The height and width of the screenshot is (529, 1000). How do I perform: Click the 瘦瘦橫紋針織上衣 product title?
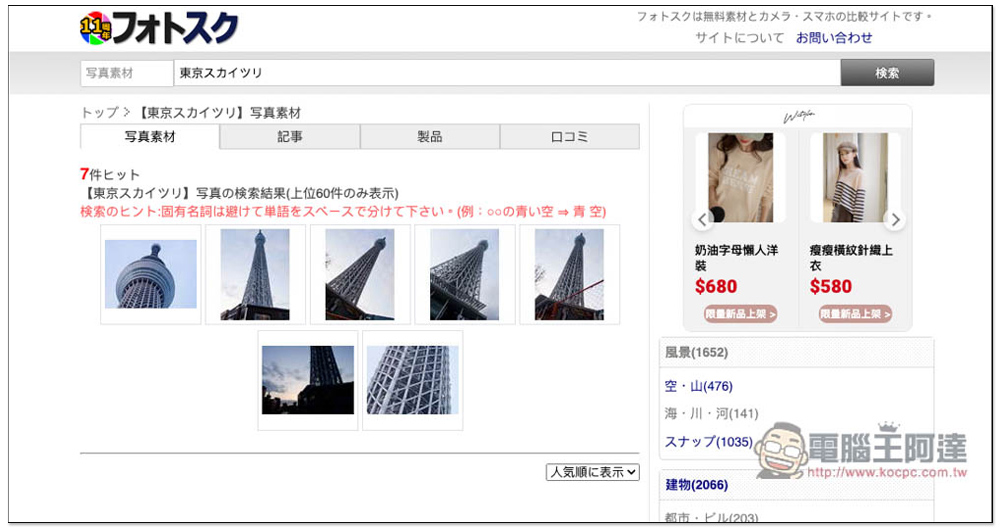(x=851, y=258)
